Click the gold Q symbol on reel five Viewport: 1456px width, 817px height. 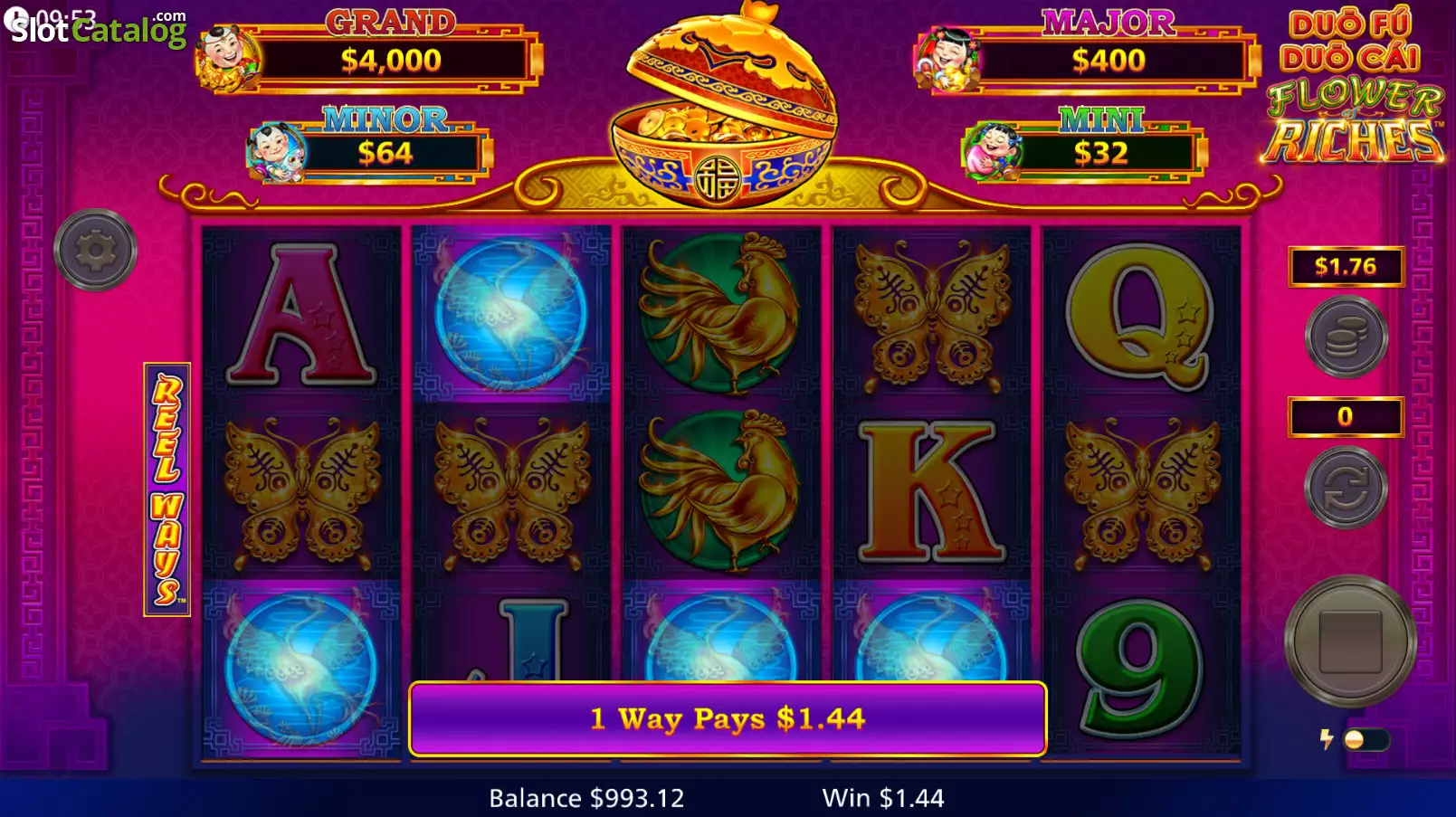(1140, 314)
